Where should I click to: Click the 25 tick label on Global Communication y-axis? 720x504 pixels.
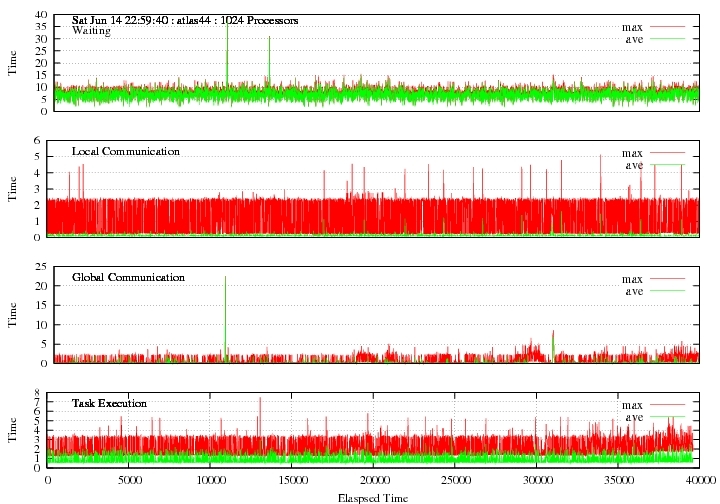point(40,267)
